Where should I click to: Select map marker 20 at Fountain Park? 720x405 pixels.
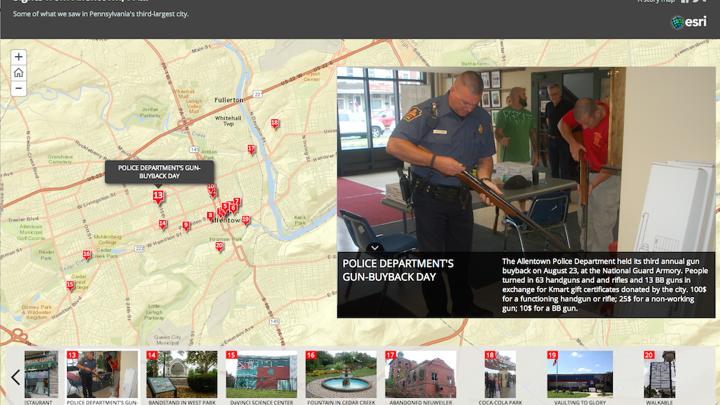click(x=219, y=247)
